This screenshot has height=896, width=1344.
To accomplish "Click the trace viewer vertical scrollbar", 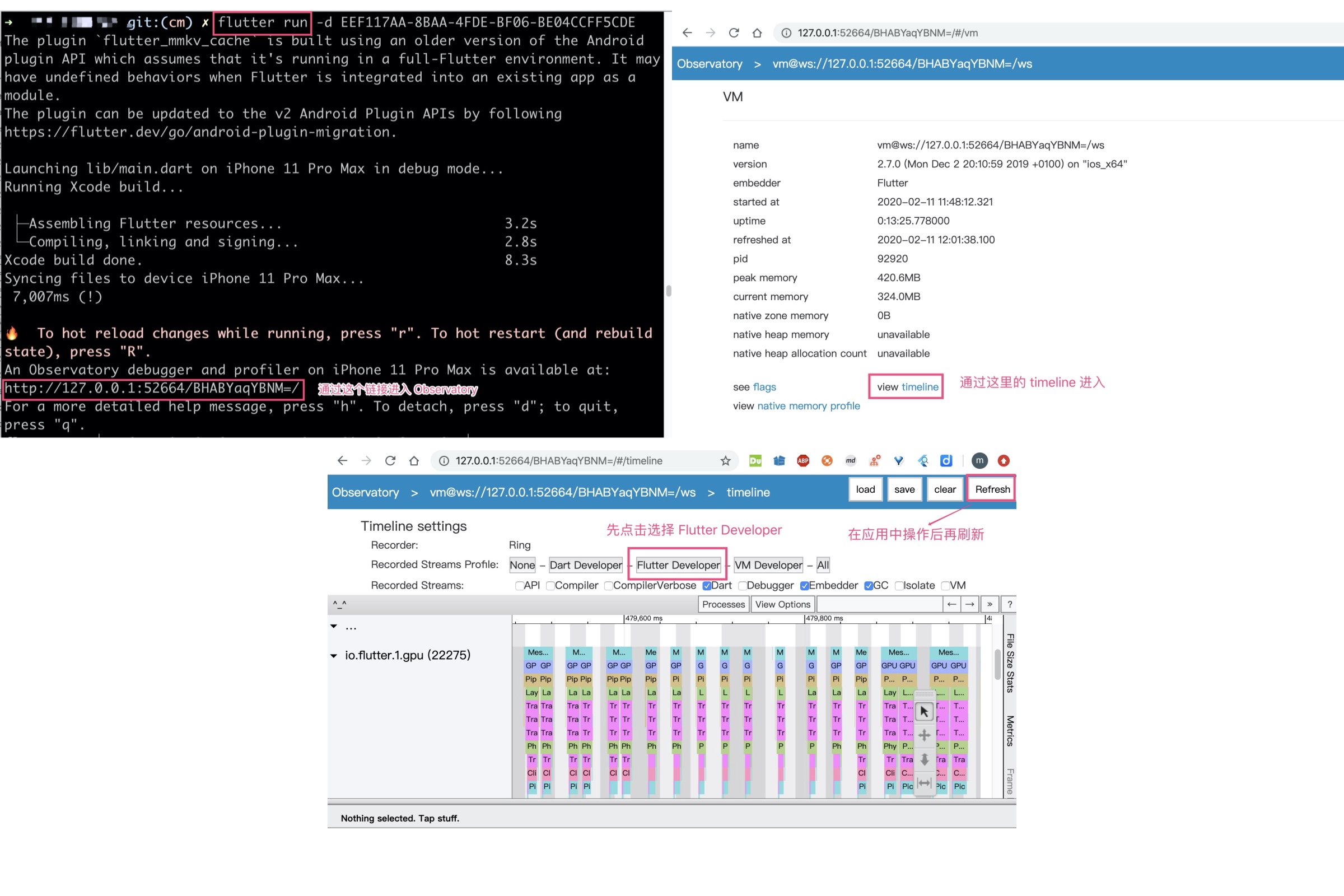I will tap(997, 665).
